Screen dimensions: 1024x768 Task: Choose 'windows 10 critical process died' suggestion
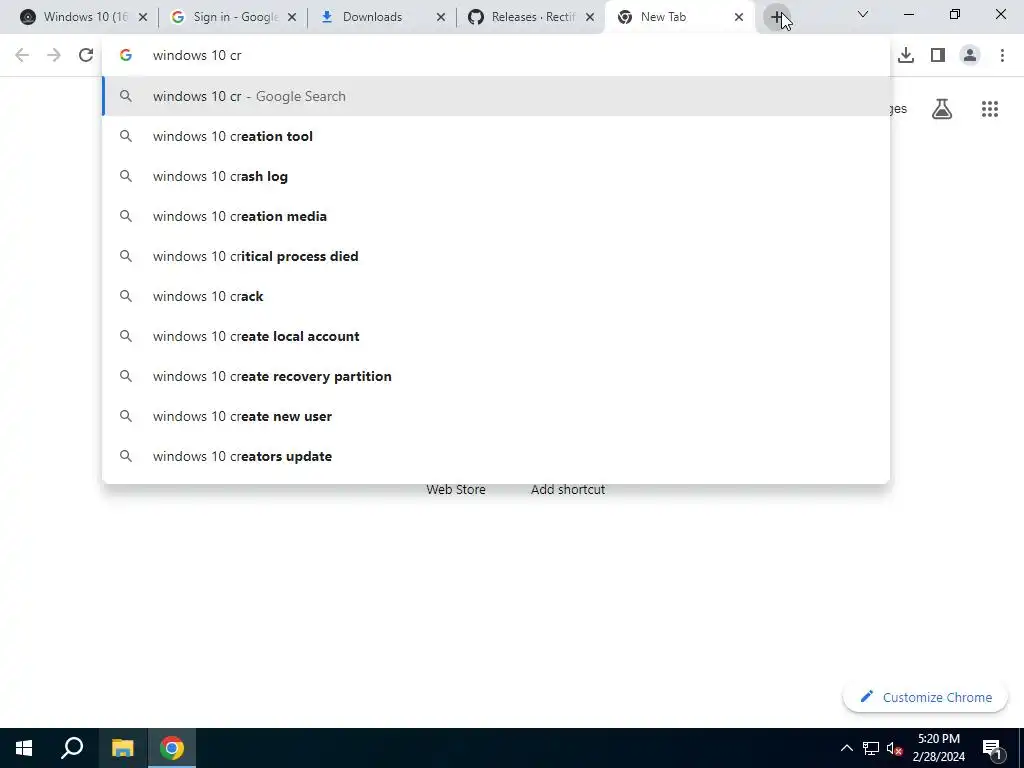pos(496,256)
